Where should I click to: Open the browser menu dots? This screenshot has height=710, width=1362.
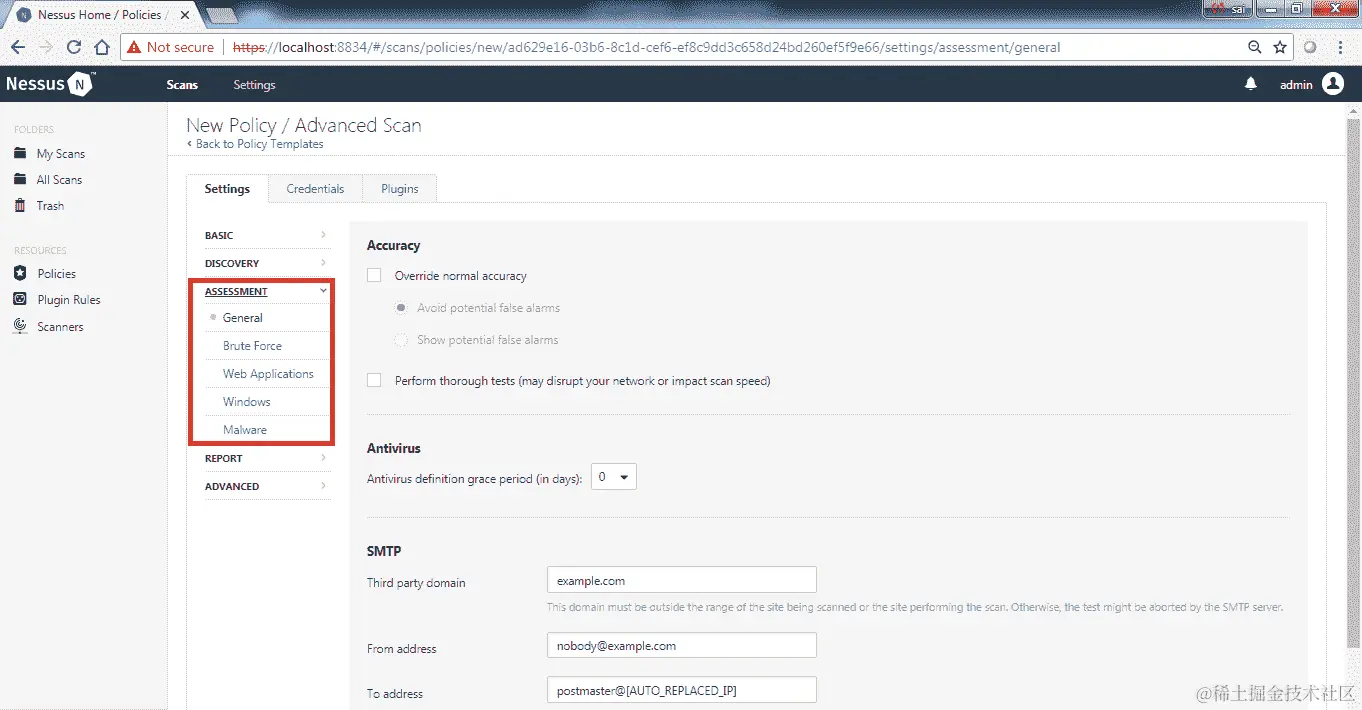[x=1342, y=47]
